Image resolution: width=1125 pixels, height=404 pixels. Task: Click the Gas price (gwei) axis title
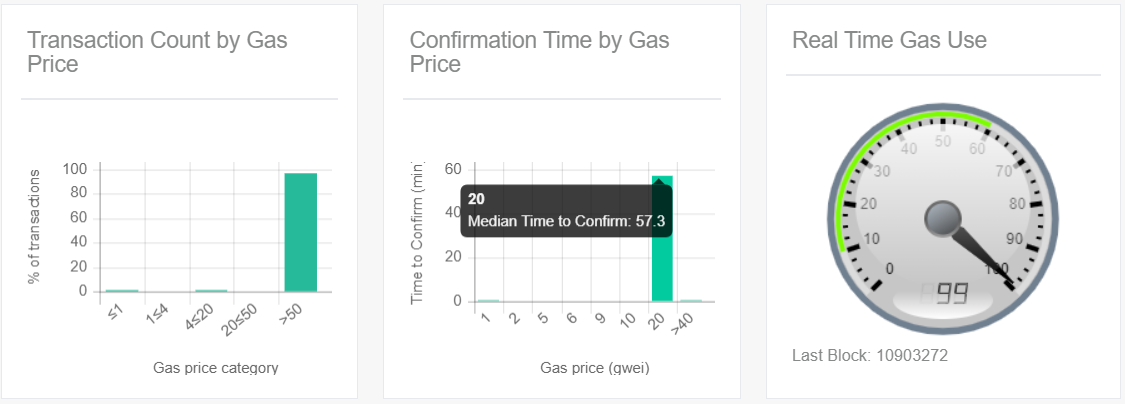click(595, 368)
